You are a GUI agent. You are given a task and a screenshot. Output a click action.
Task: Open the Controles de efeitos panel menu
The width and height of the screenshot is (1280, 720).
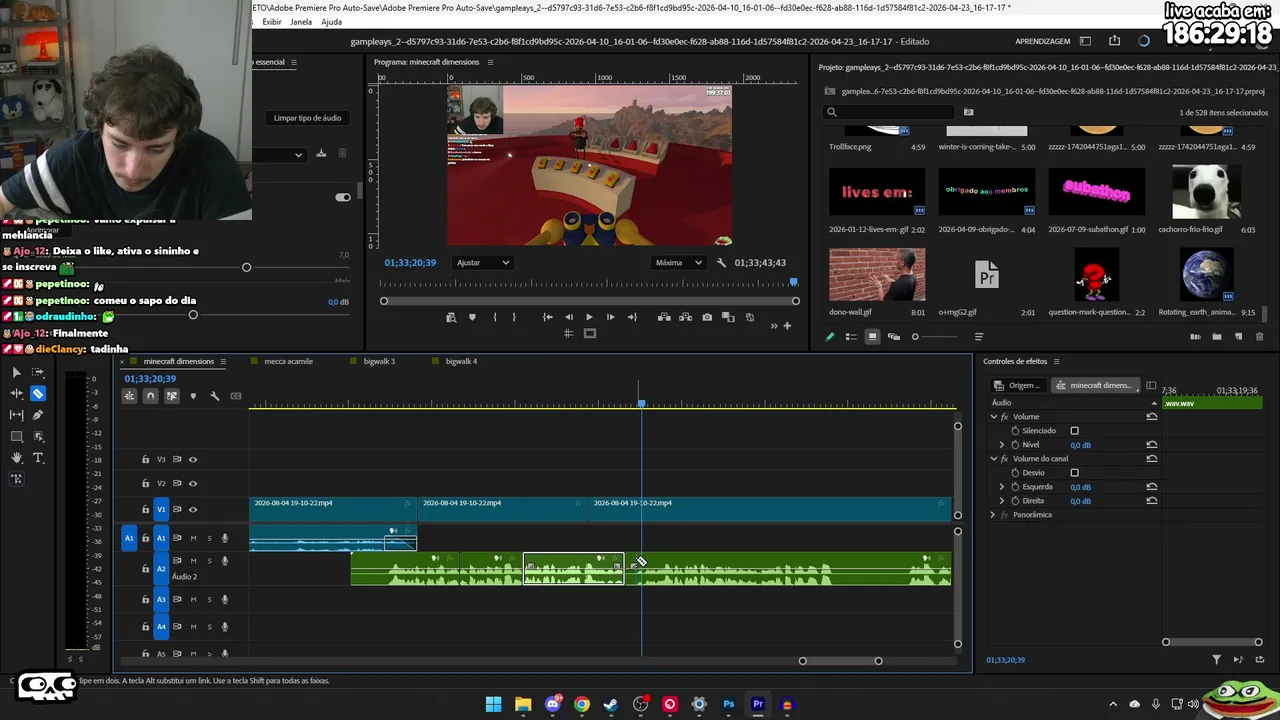(x=1056, y=362)
